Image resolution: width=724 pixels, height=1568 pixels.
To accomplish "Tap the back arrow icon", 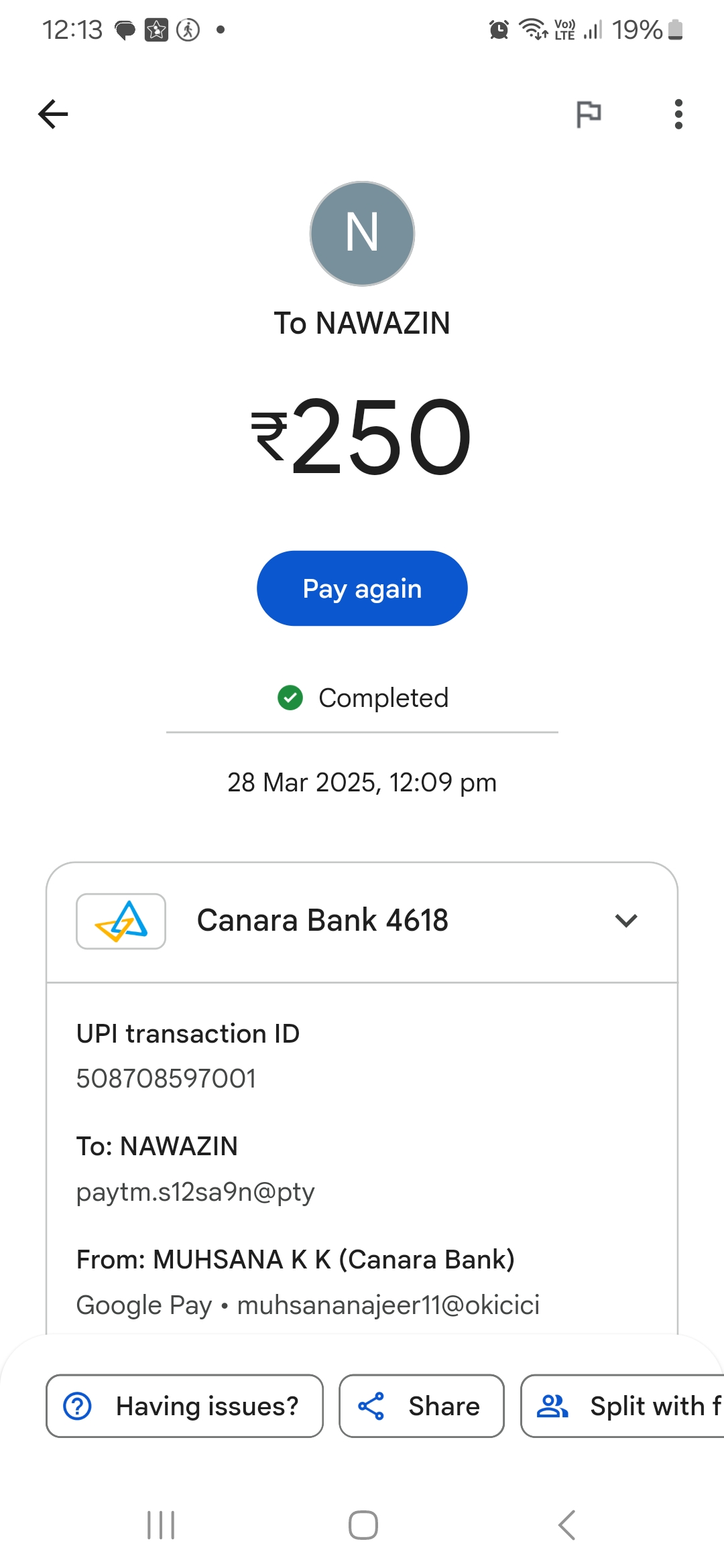I will tap(53, 114).
